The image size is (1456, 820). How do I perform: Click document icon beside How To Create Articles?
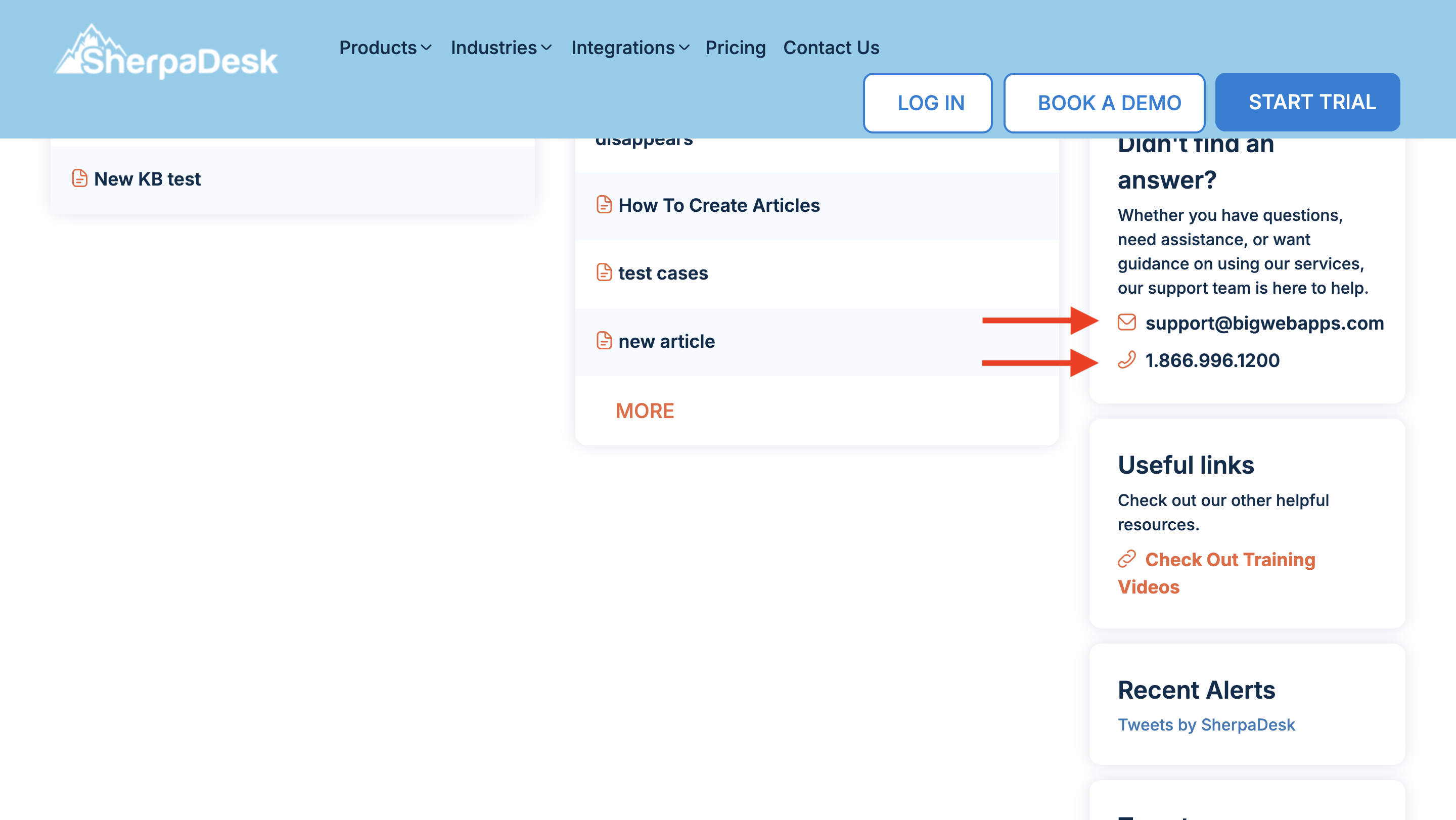(x=604, y=205)
